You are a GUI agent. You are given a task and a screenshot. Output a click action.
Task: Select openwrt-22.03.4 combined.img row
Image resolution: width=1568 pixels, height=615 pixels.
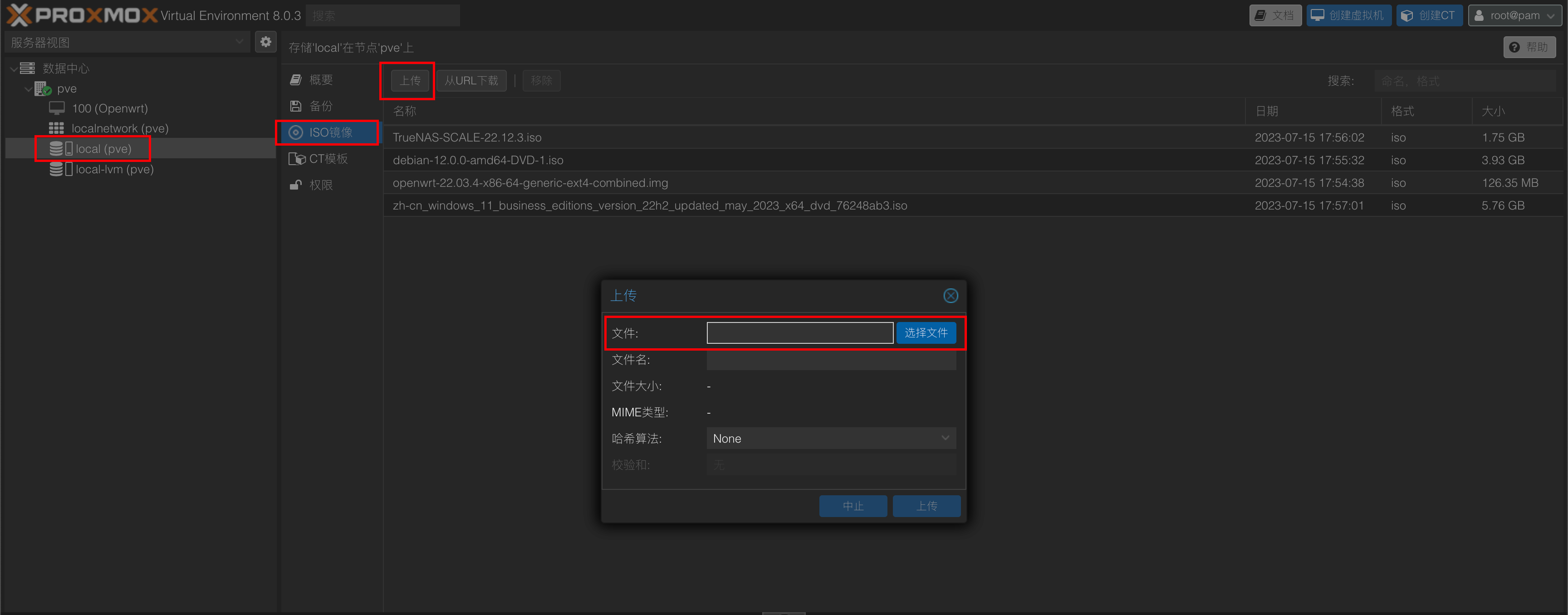[972, 183]
